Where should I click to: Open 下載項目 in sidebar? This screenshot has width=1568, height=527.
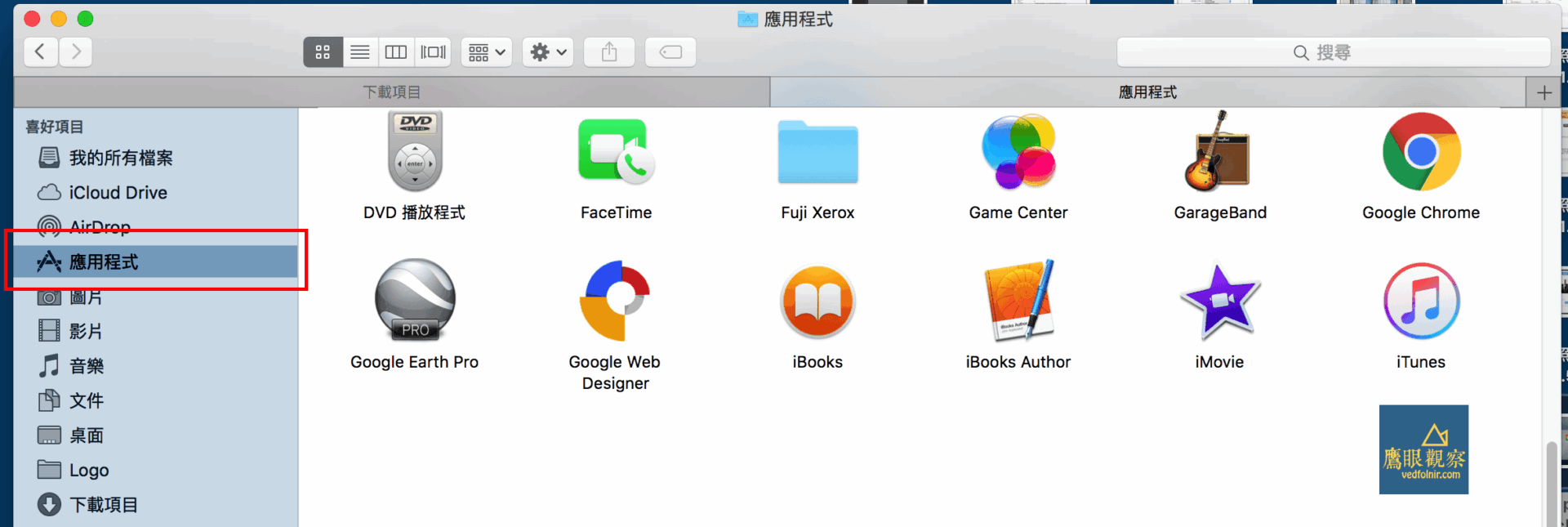[x=155, y=505]
